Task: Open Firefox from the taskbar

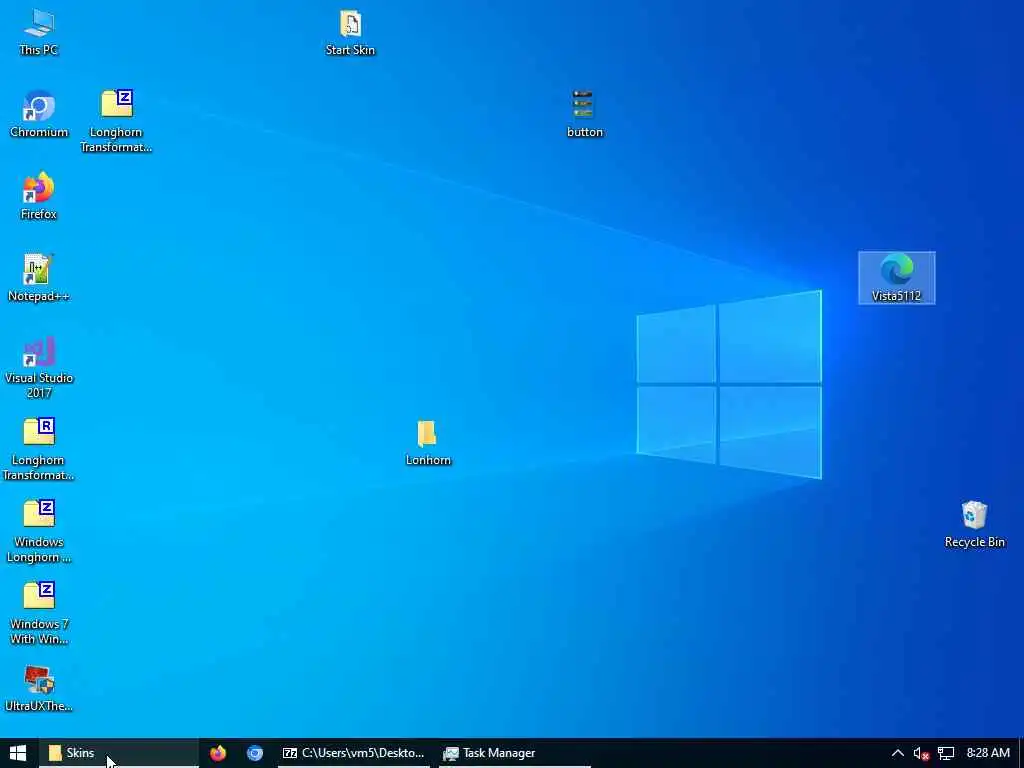Action: 217,753
